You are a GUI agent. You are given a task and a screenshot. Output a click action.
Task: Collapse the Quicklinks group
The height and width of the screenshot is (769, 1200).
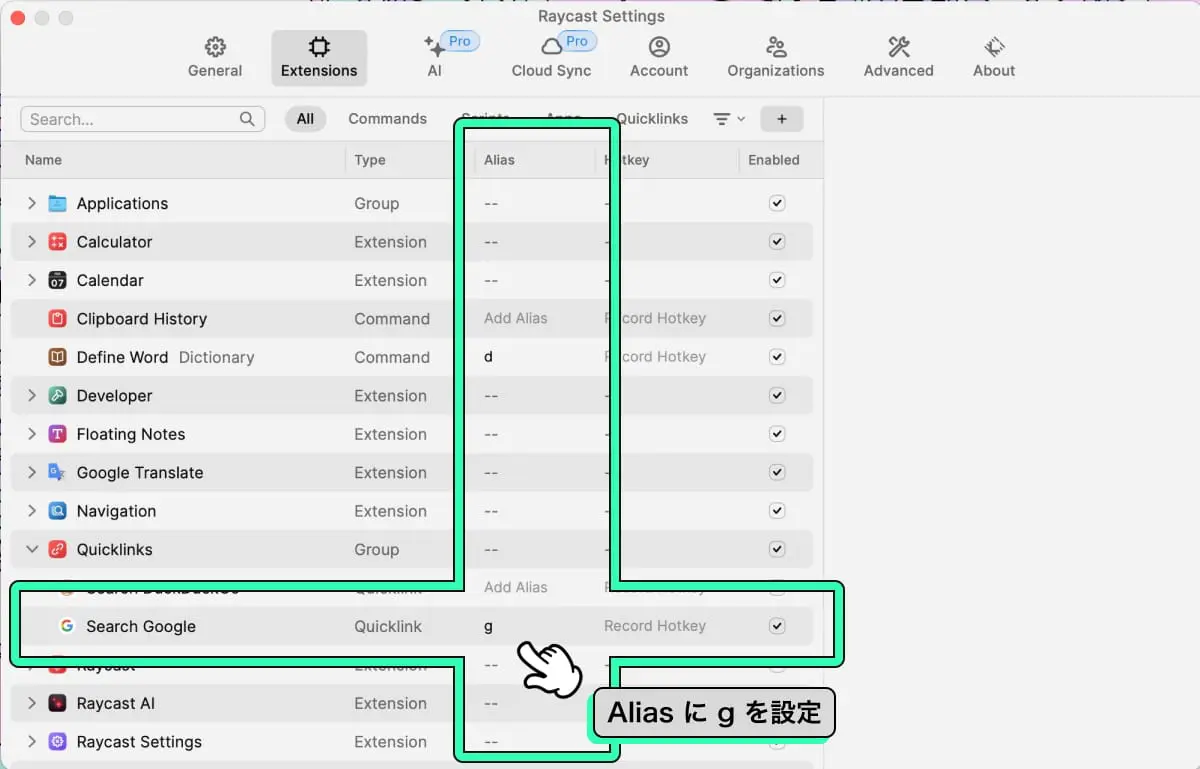[x=32, y=549]
